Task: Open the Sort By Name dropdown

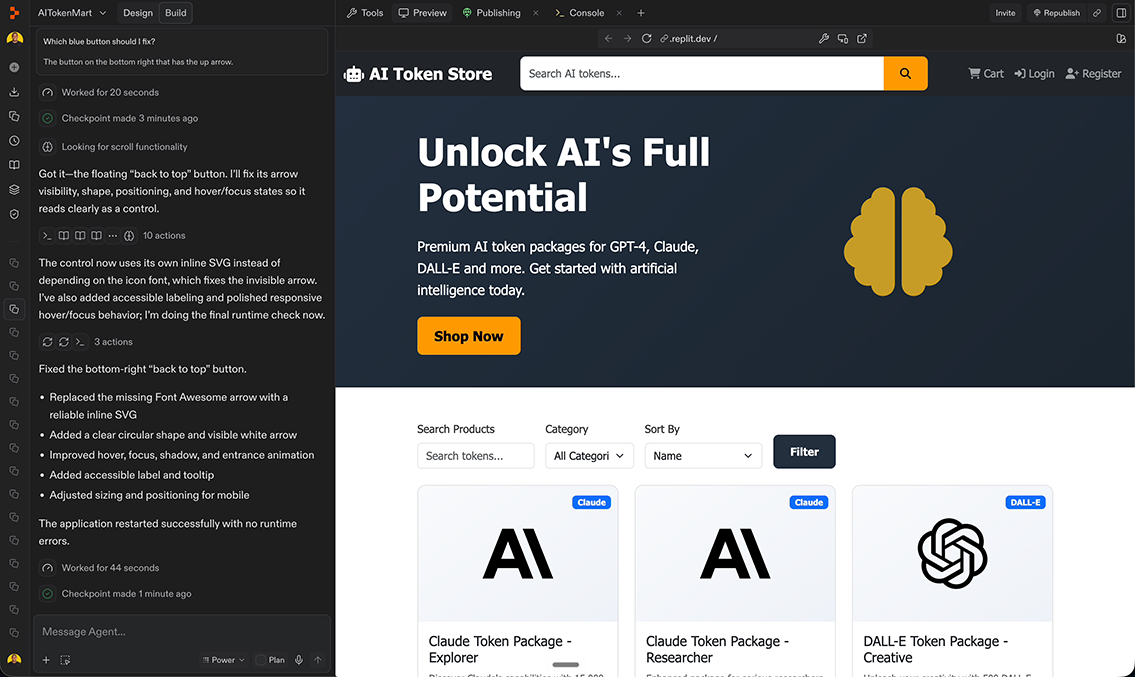Action: pos(703,455)
